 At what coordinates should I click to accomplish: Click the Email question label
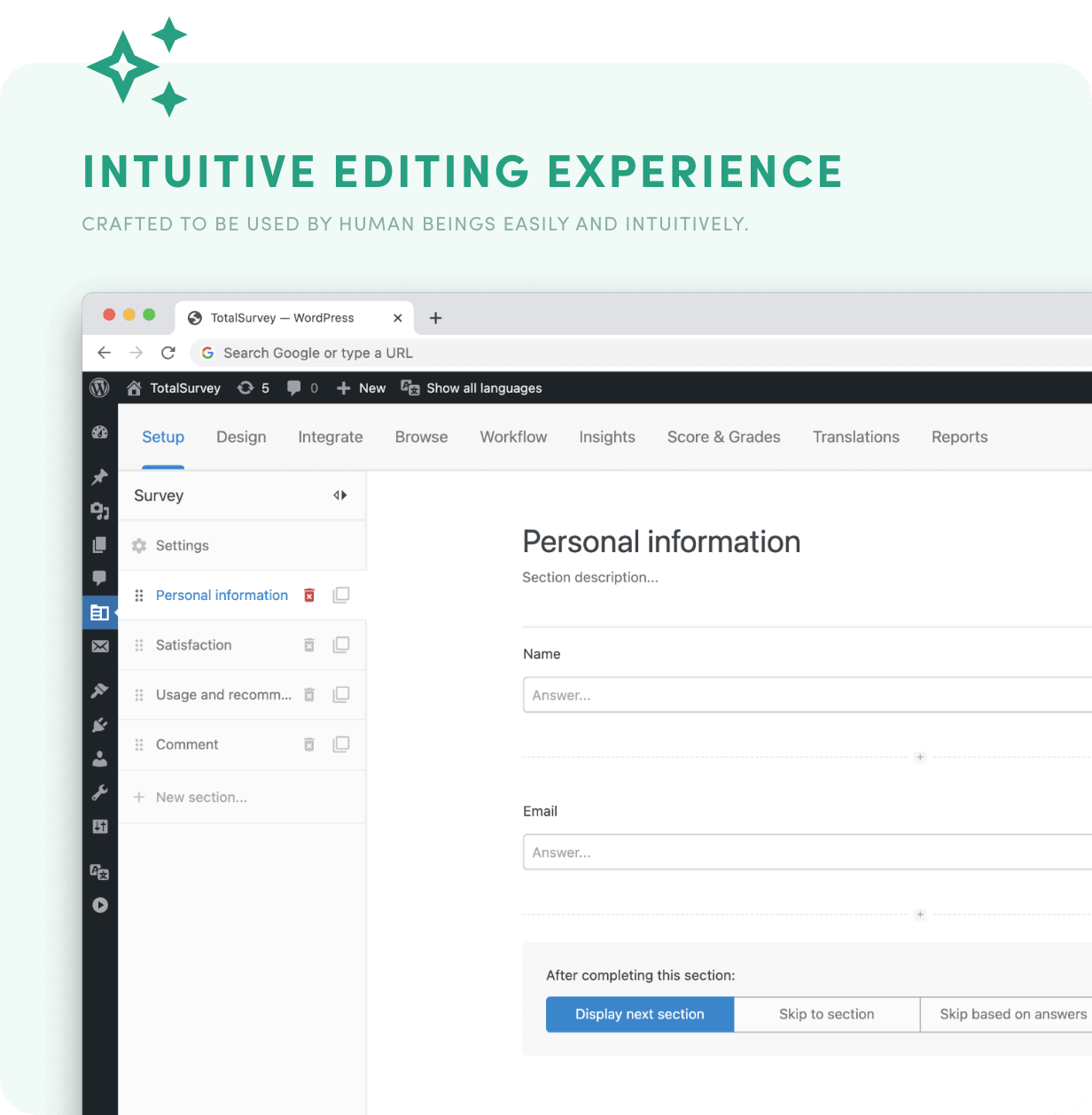click(541, 811)
